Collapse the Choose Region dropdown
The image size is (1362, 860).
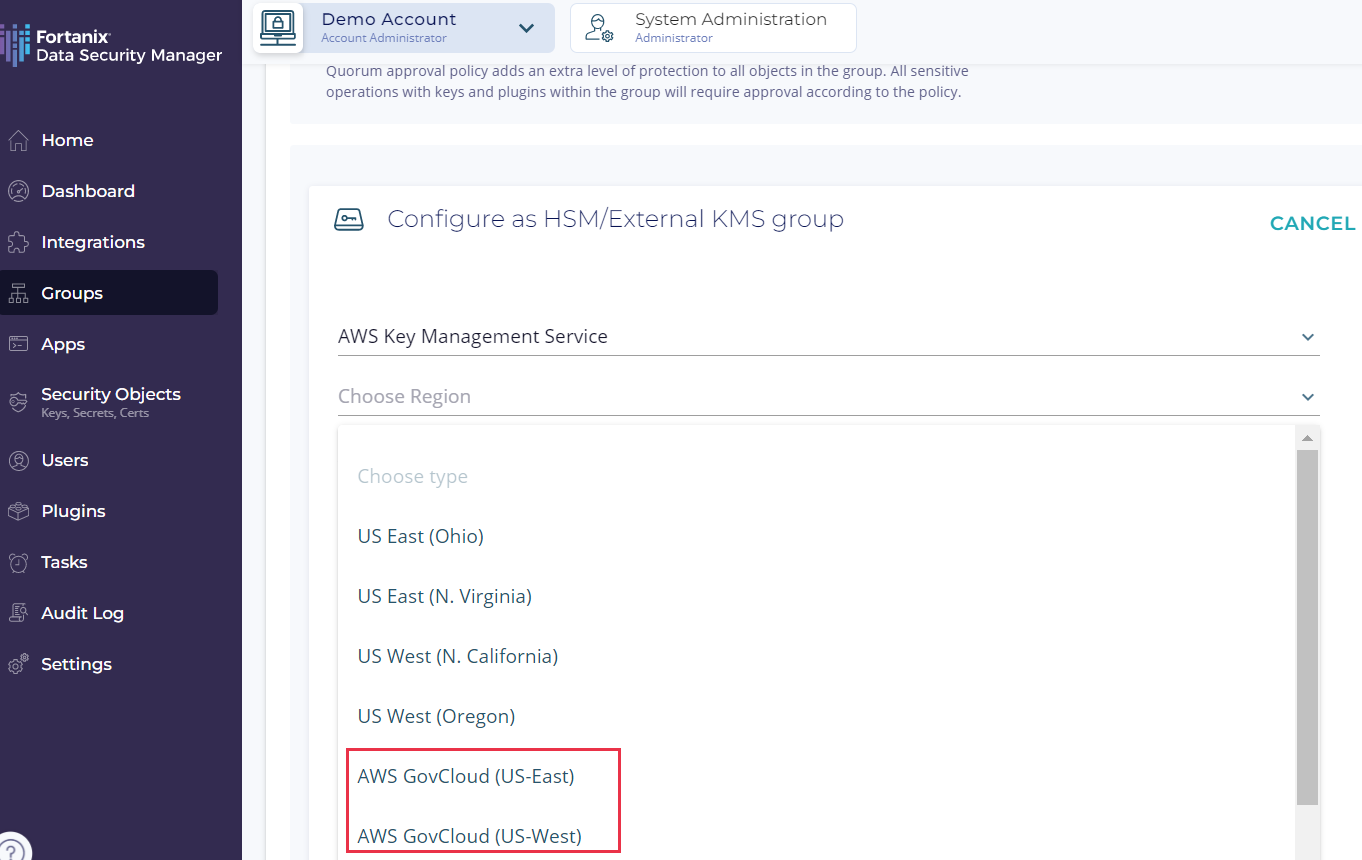(x=1307, y=398)
